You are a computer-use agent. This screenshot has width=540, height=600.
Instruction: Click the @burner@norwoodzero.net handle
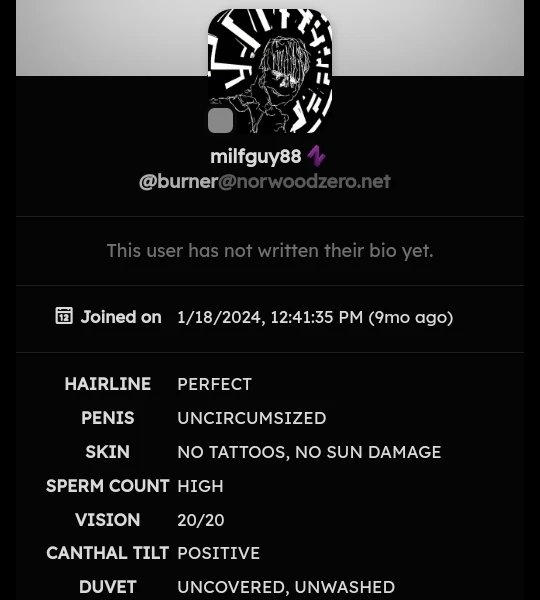(265, 181)
